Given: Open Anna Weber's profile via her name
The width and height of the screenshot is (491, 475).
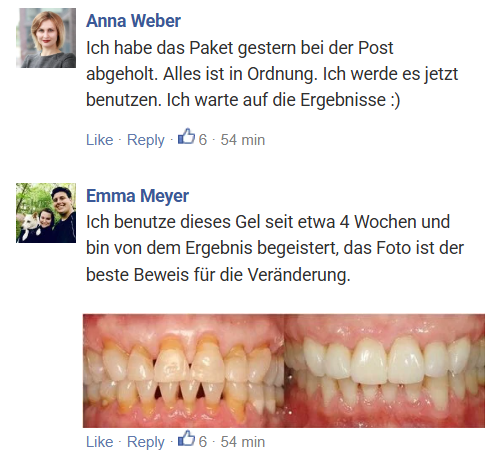Looking at the screenshot, I should point(133,21).
